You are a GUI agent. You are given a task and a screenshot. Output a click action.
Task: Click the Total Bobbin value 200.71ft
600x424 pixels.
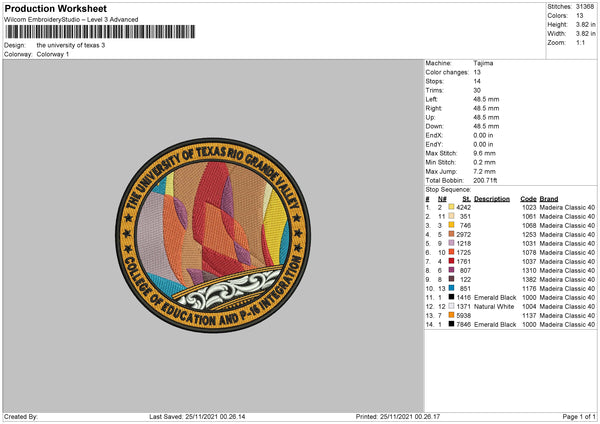click(x=485, y=180)
